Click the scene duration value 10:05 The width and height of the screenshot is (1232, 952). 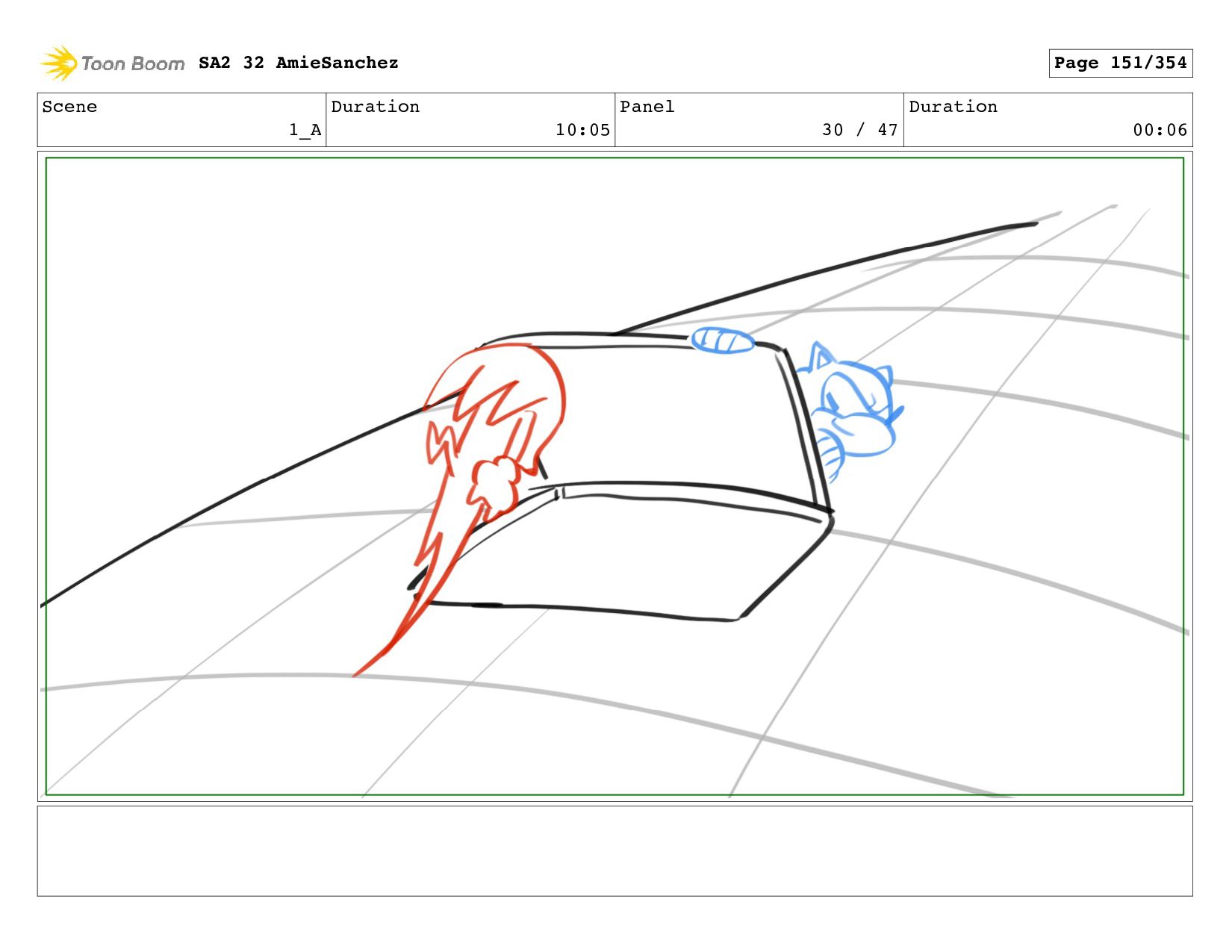click(582, 130)
